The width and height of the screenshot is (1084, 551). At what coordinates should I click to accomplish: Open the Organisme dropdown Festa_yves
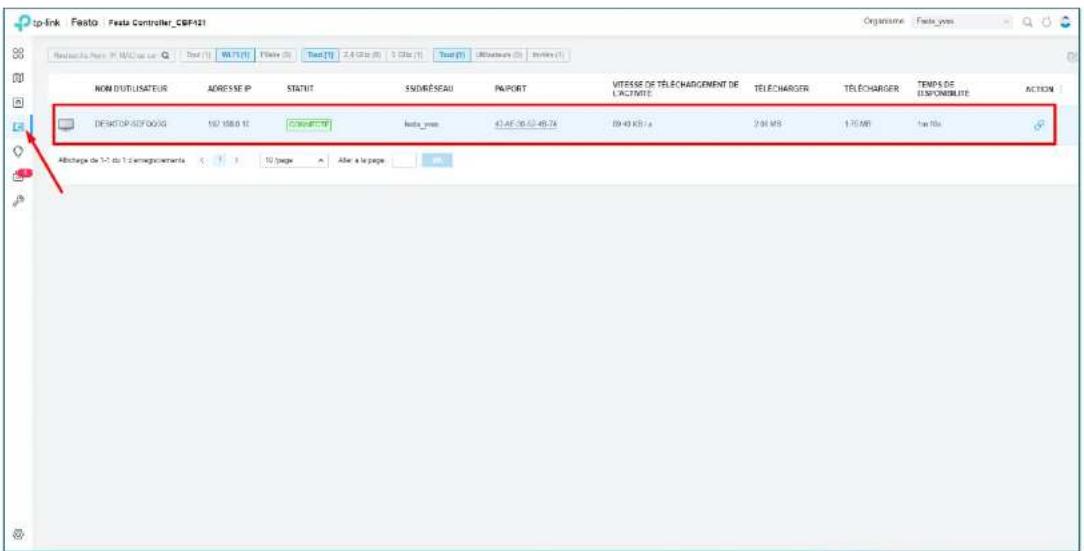[962, 22]
